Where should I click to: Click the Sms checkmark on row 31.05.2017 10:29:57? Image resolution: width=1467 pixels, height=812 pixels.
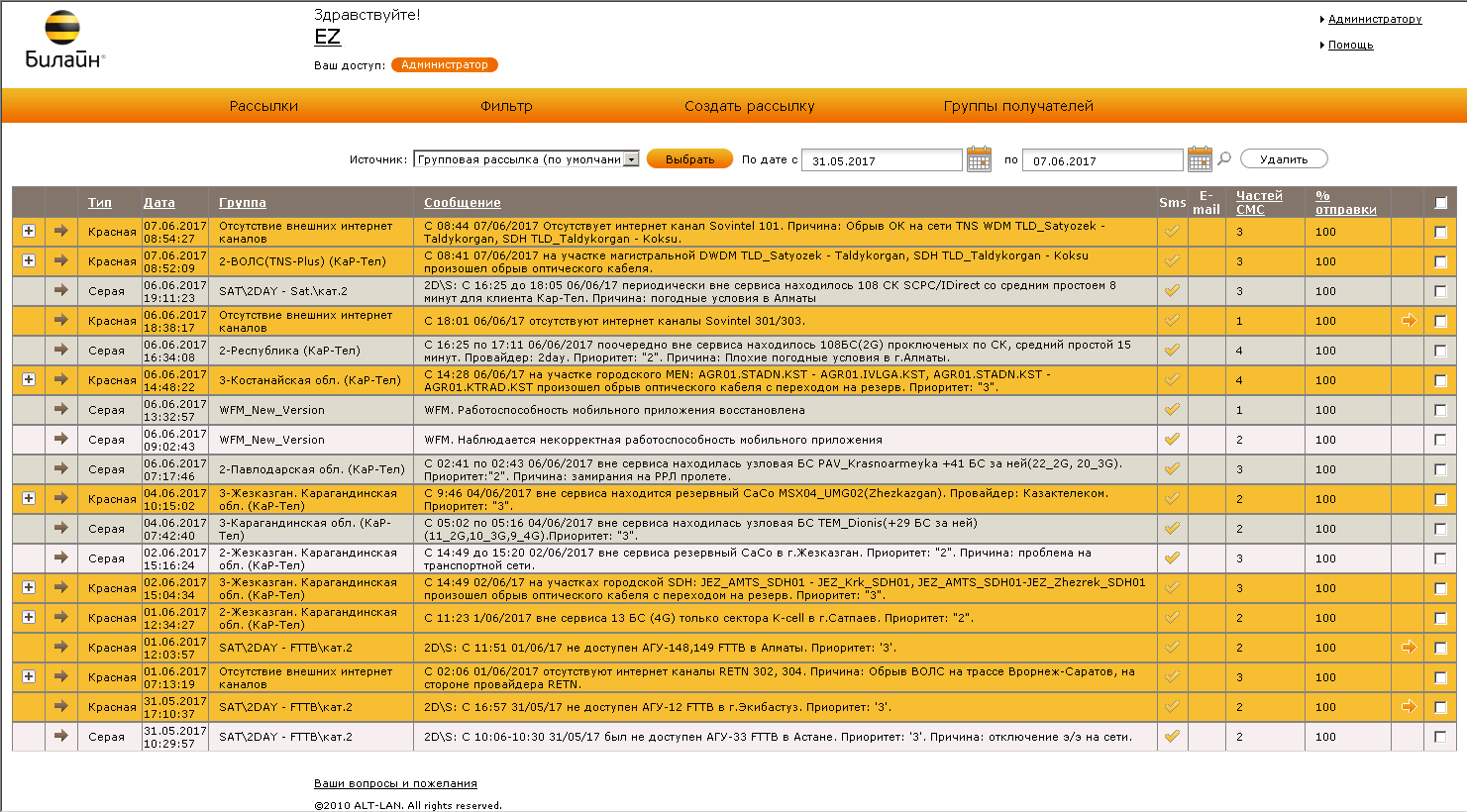click(1172, 736)
